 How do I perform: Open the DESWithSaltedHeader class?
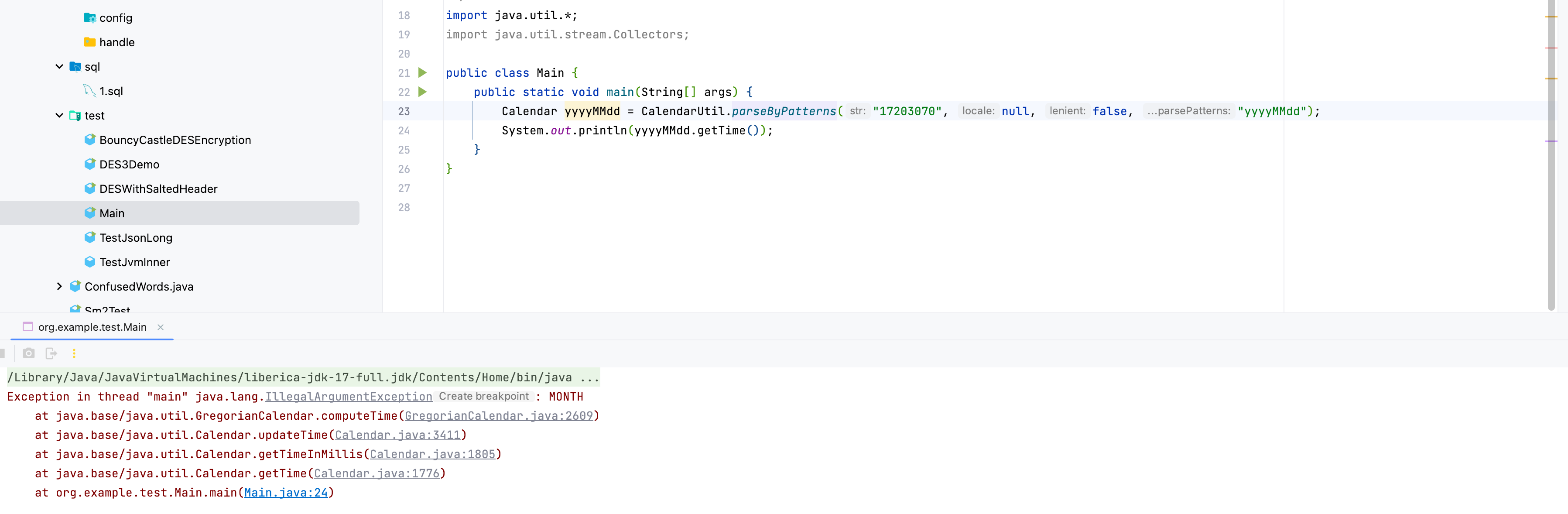pyautogui.click(x=158, y=189)
